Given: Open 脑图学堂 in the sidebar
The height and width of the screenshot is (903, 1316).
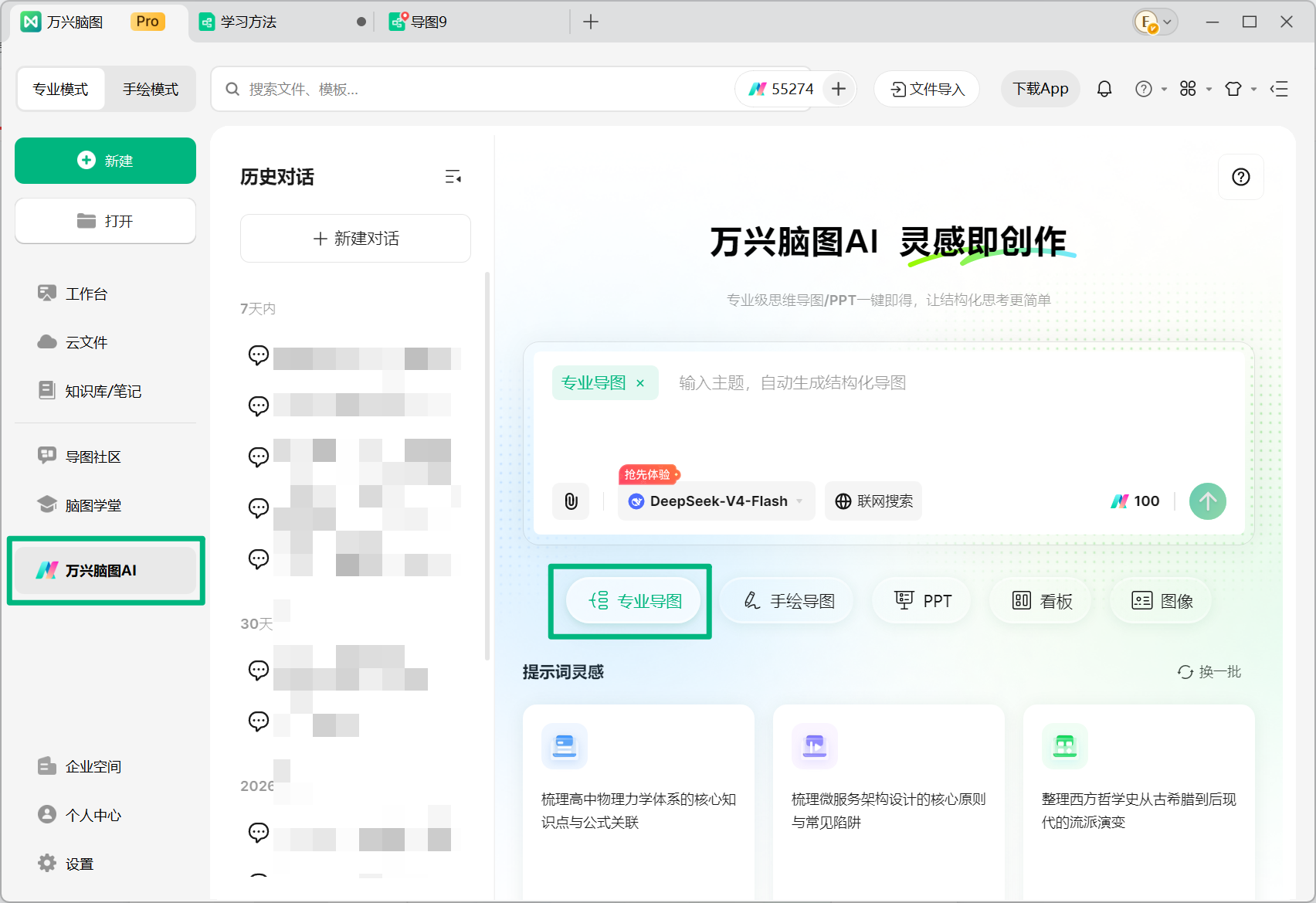Looking at the screenshot, I should click(80, 505).
